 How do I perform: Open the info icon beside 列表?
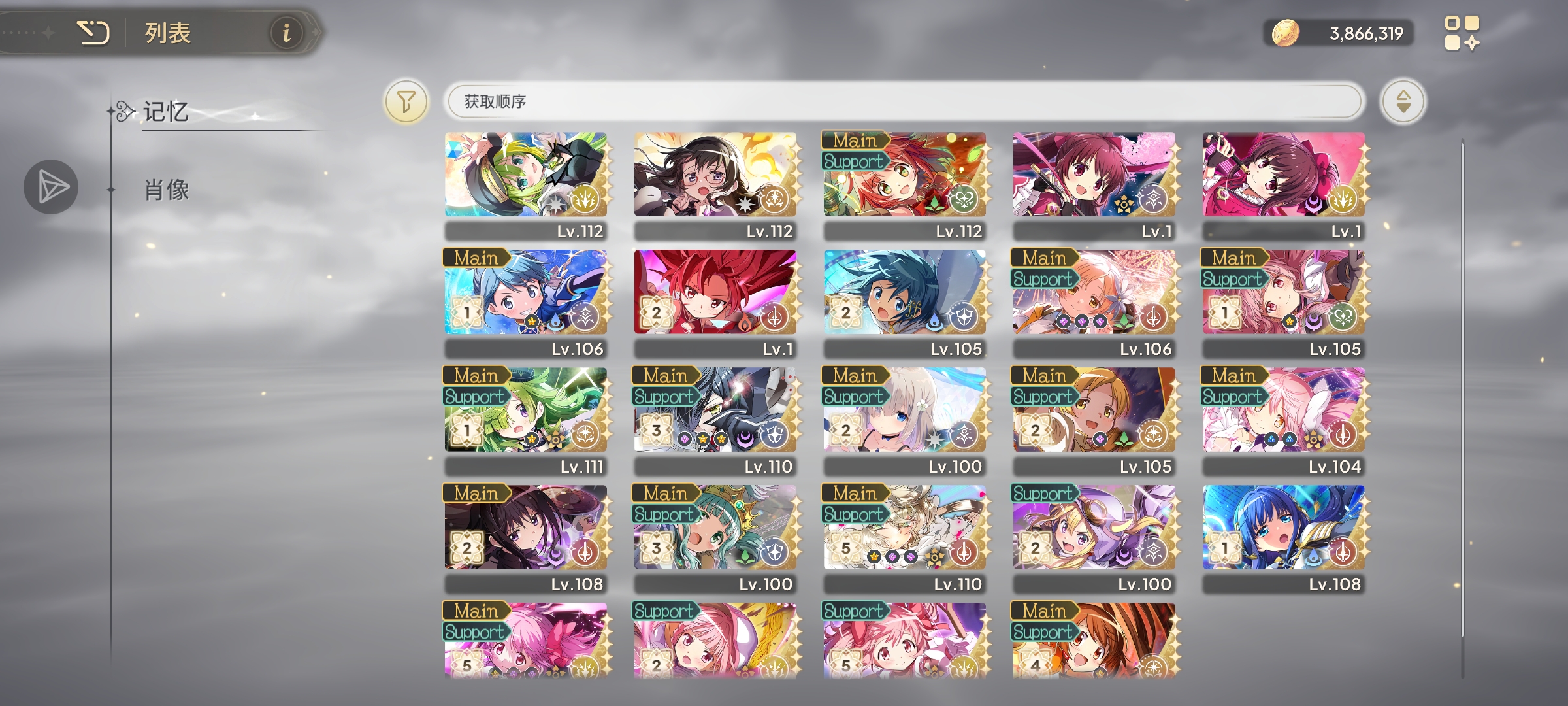tap(286, 32)
